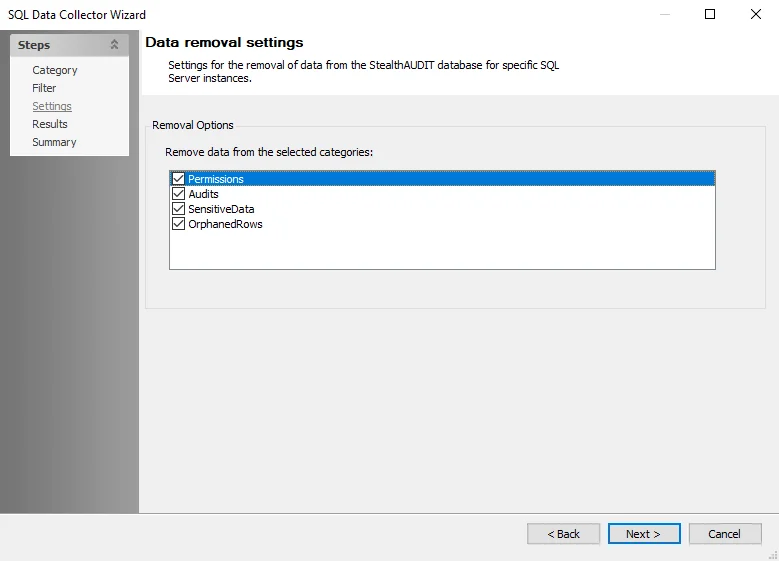
Task: Uncheck the Audits checkbox
Action: (x=178, y=193)
